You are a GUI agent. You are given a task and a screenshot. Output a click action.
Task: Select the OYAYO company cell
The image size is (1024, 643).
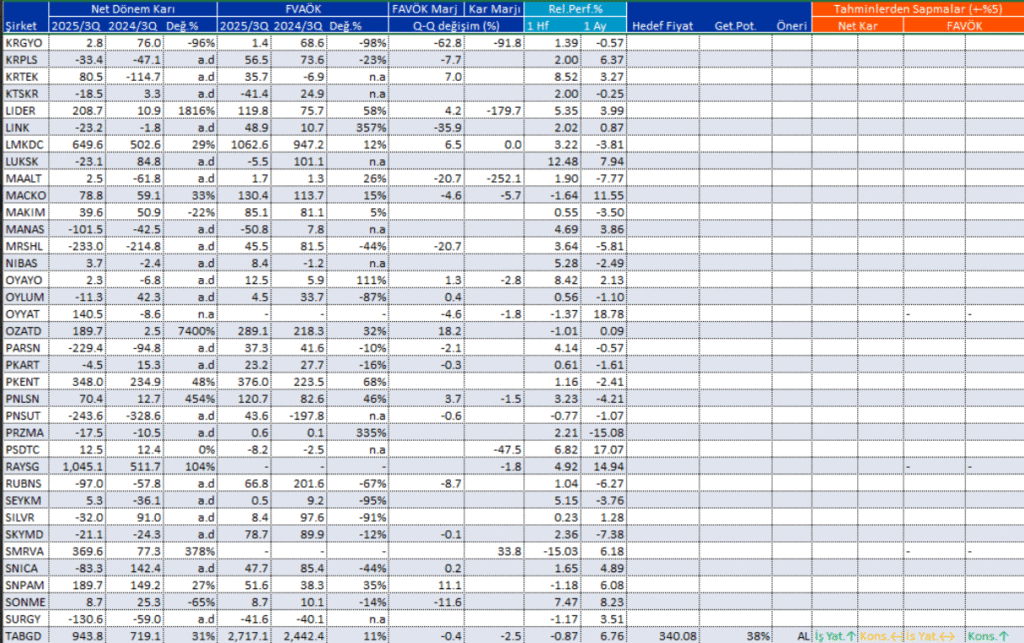[x=25, y=281]
